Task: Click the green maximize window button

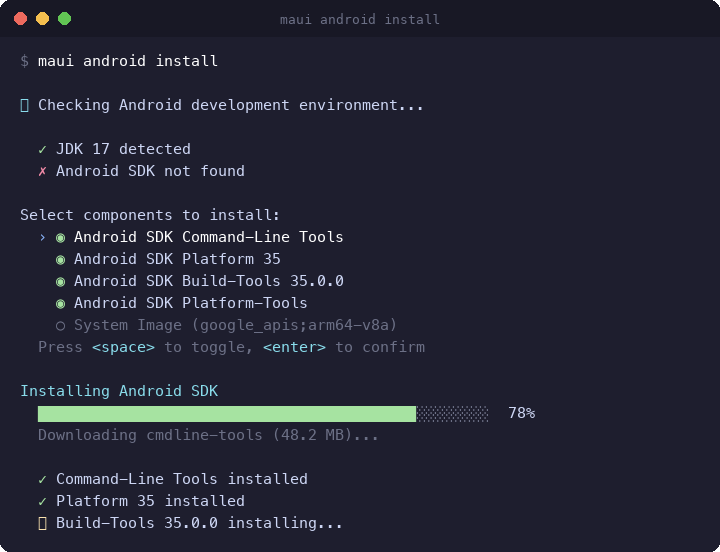Action: 65,19
